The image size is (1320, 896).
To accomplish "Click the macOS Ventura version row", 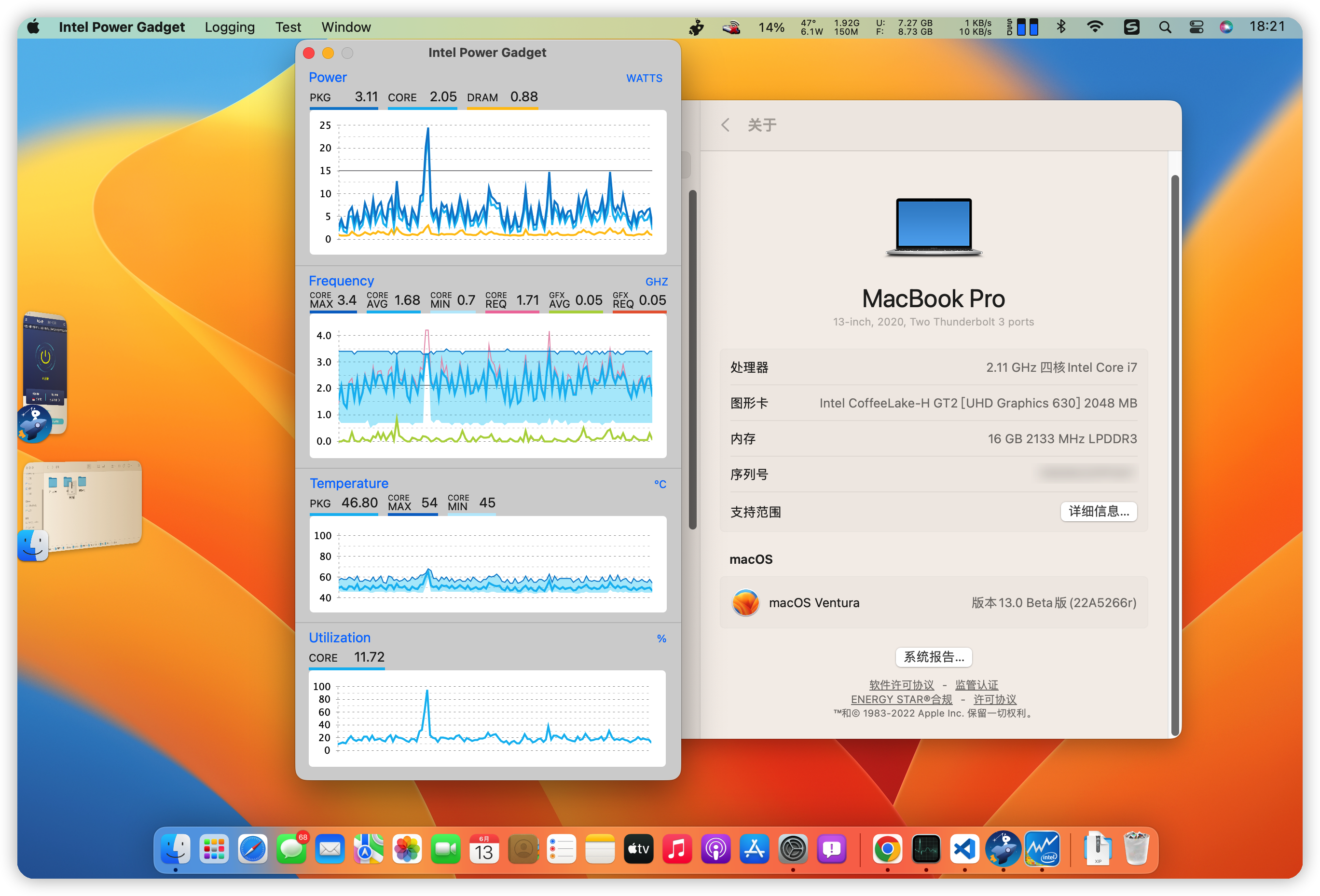I will click(933, 602).
